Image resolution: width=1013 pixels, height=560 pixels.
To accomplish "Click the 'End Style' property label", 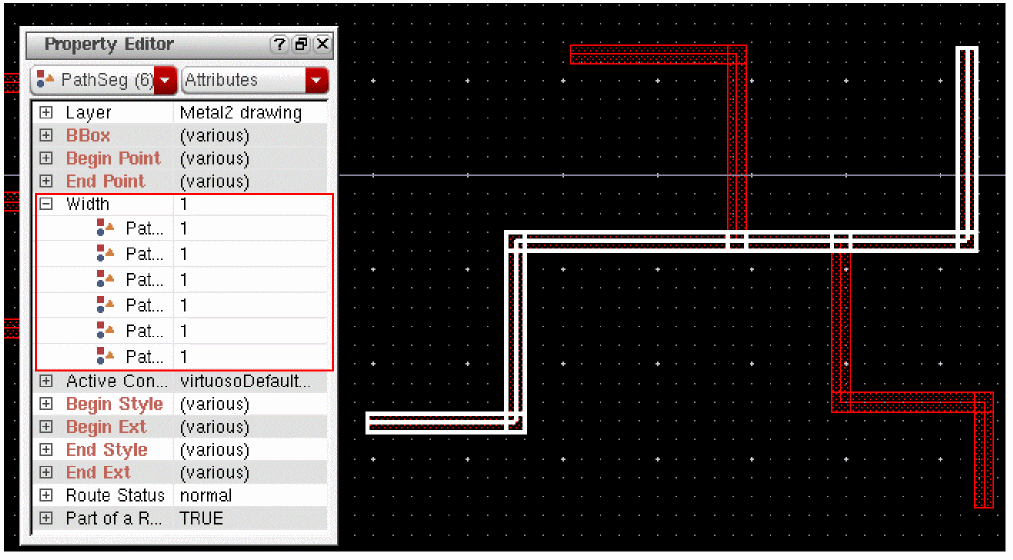I will [x=107, y=450].
